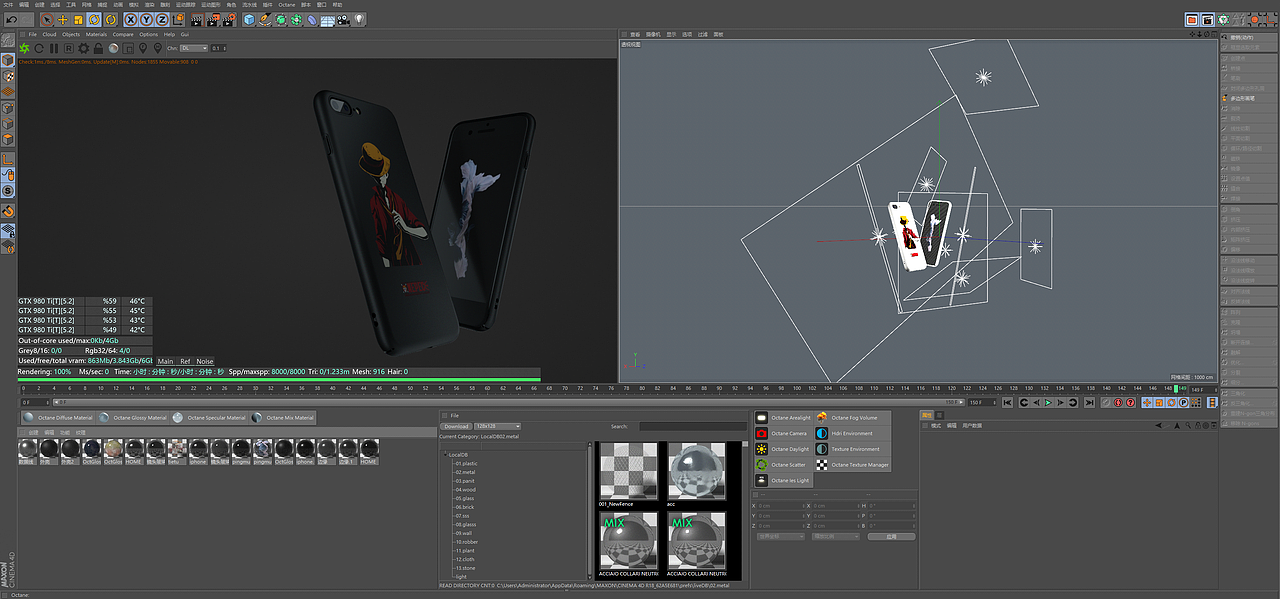Screen dimensions: 1280x599
Task: Toggle the Z axis lock
Action: pyautogui.click(x=162, y=20)
